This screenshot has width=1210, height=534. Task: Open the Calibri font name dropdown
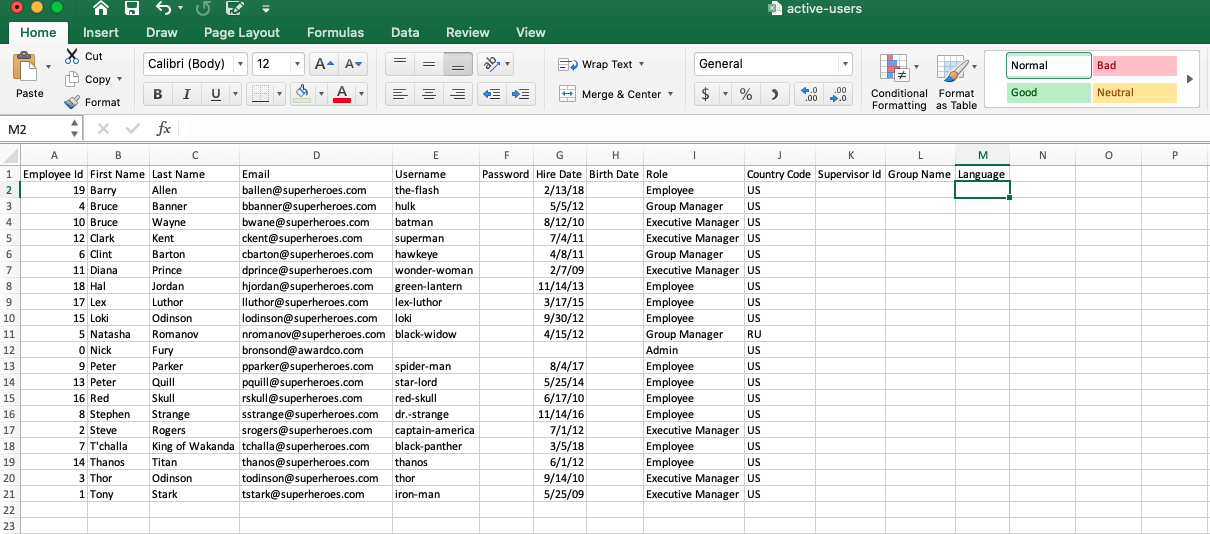(x=240, y=64)
